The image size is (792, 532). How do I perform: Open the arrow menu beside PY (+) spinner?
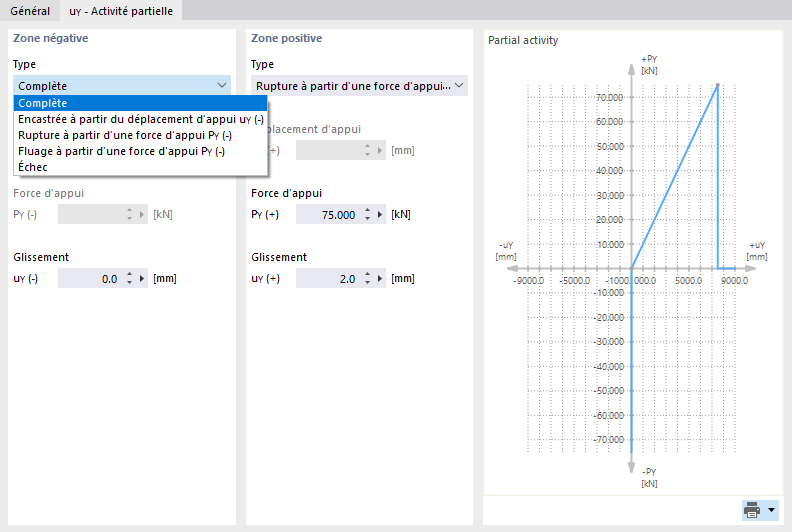[x=381, y=215]
